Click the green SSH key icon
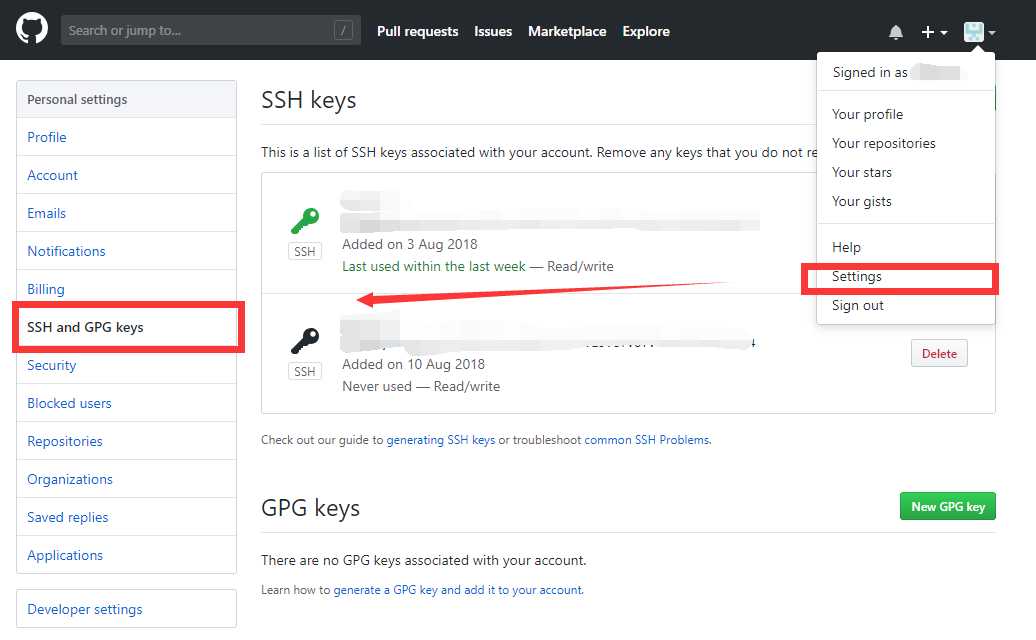1036x640 pixels. click(x=305, y=221)
